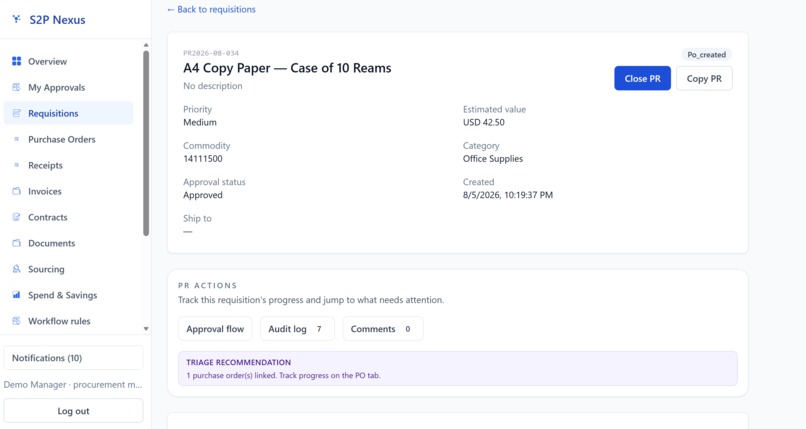Click the created date 8/5/2026
The width and height of the screenshot is (806, 429).
click(x=508, y=195)
